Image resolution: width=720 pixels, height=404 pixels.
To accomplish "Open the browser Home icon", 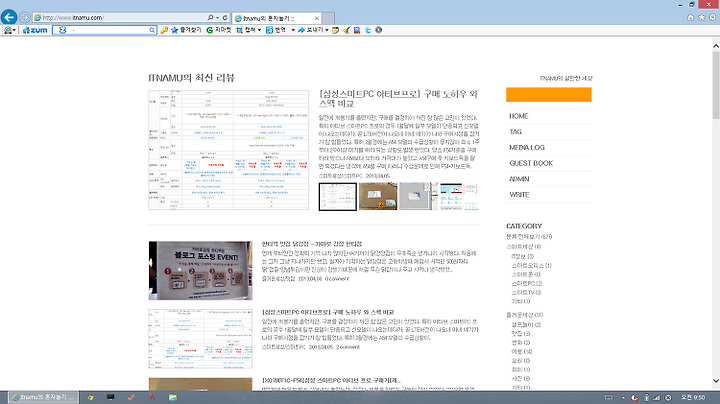I will pos(690,17).
